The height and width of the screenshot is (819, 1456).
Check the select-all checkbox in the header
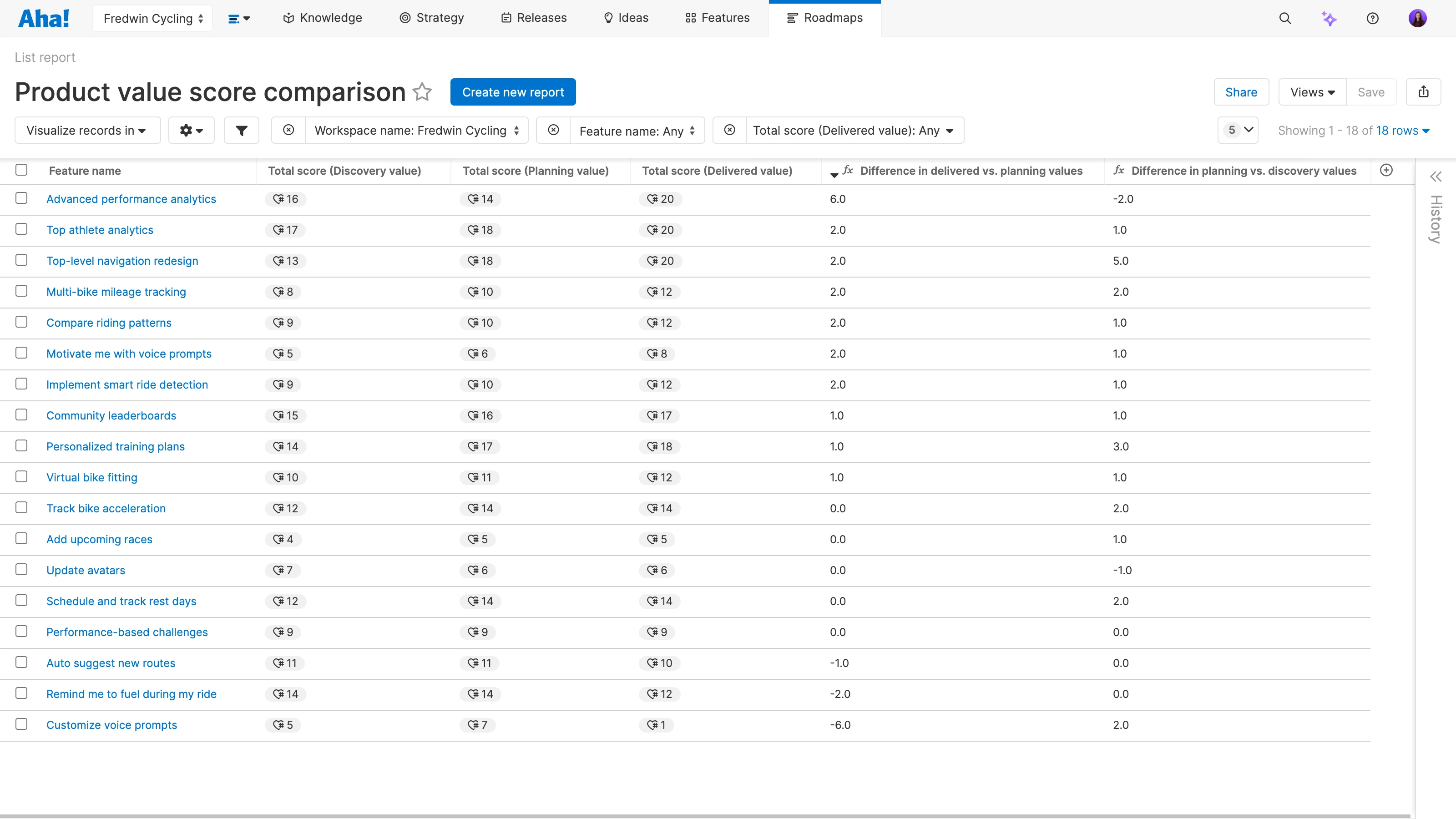21,170
